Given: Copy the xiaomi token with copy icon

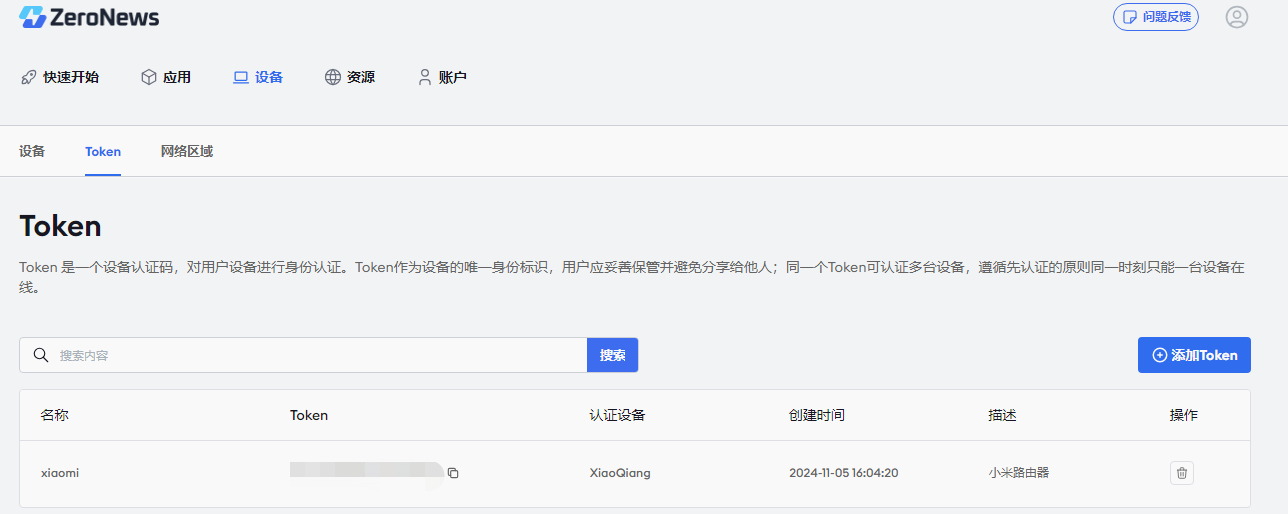Looking at the screenshot, I should pyautogui.click(x=453, y=473).
